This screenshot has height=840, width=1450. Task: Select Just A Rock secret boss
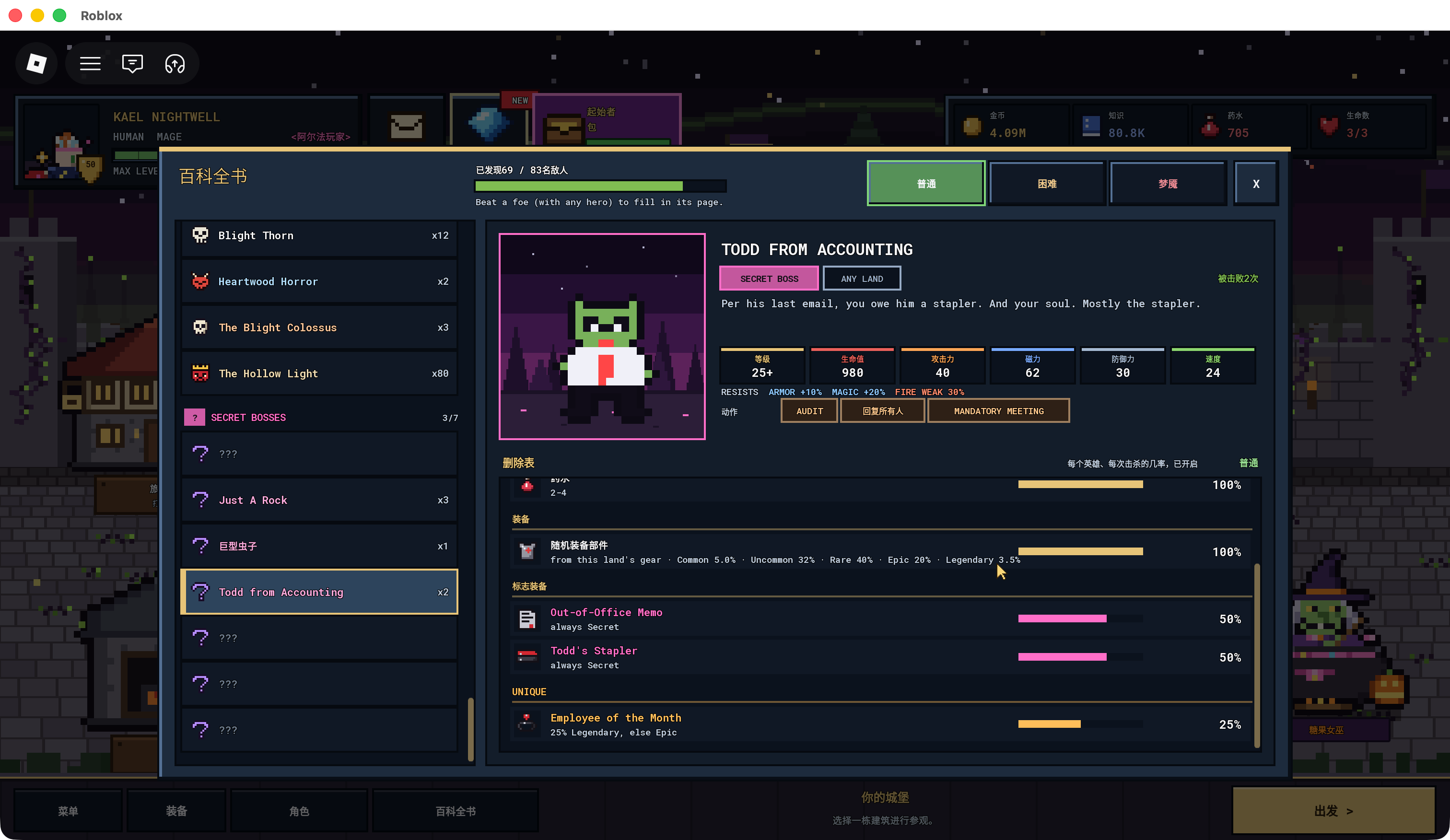319,500
